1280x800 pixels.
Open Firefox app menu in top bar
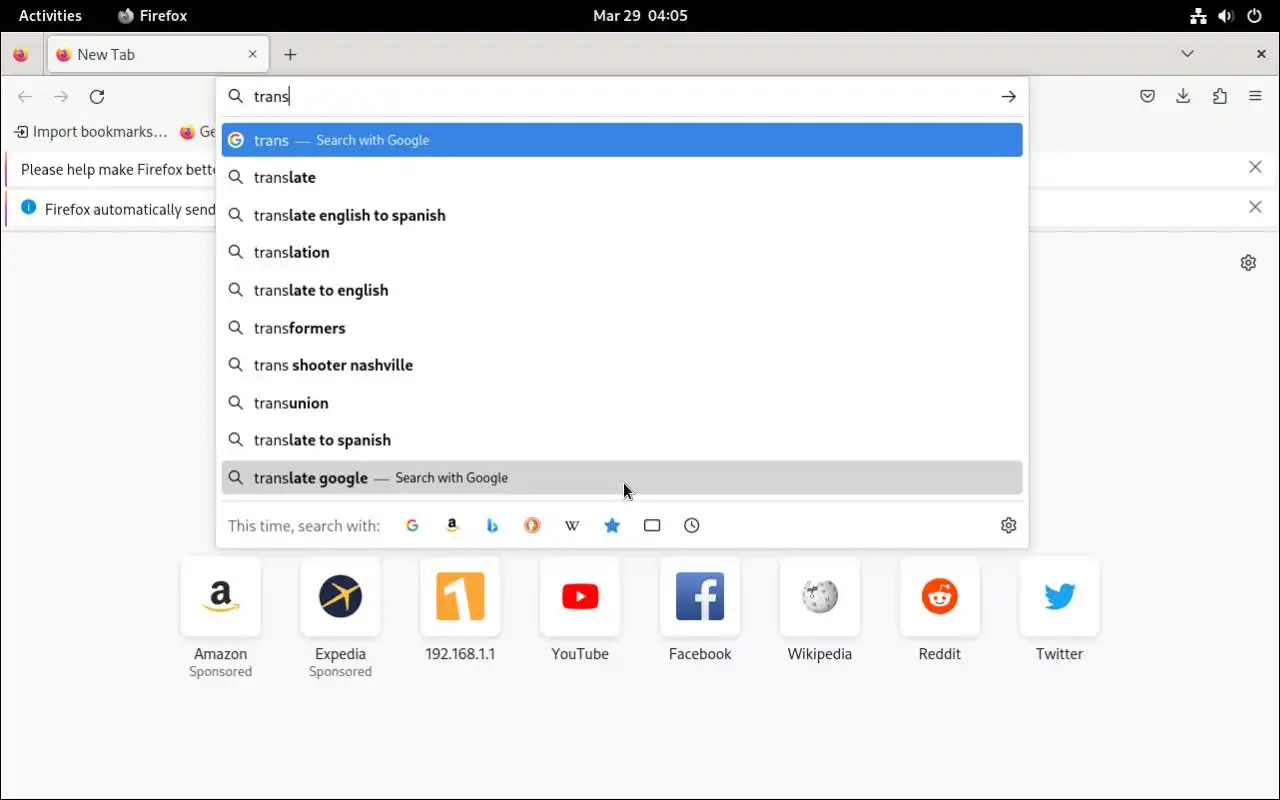(x=152, y=15)
